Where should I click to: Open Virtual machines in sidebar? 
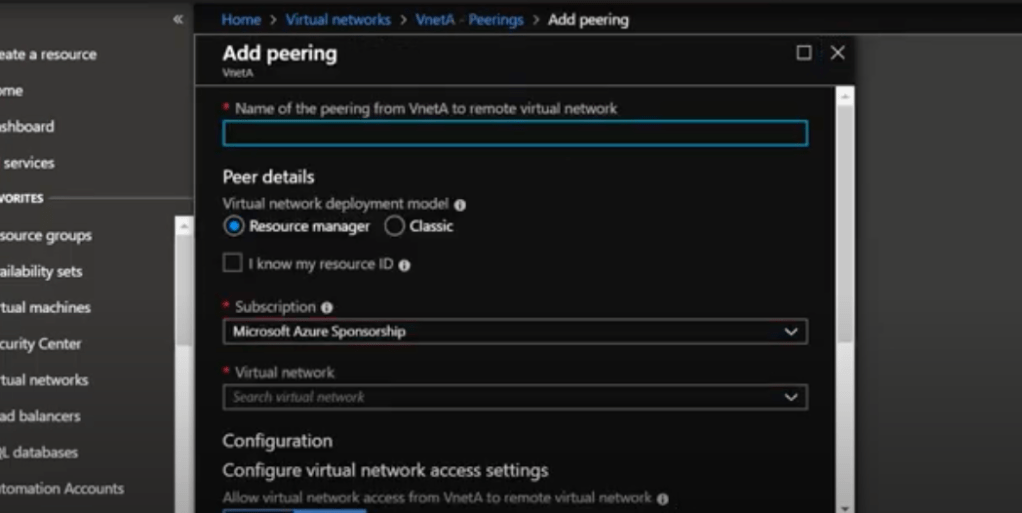point(45,307)
